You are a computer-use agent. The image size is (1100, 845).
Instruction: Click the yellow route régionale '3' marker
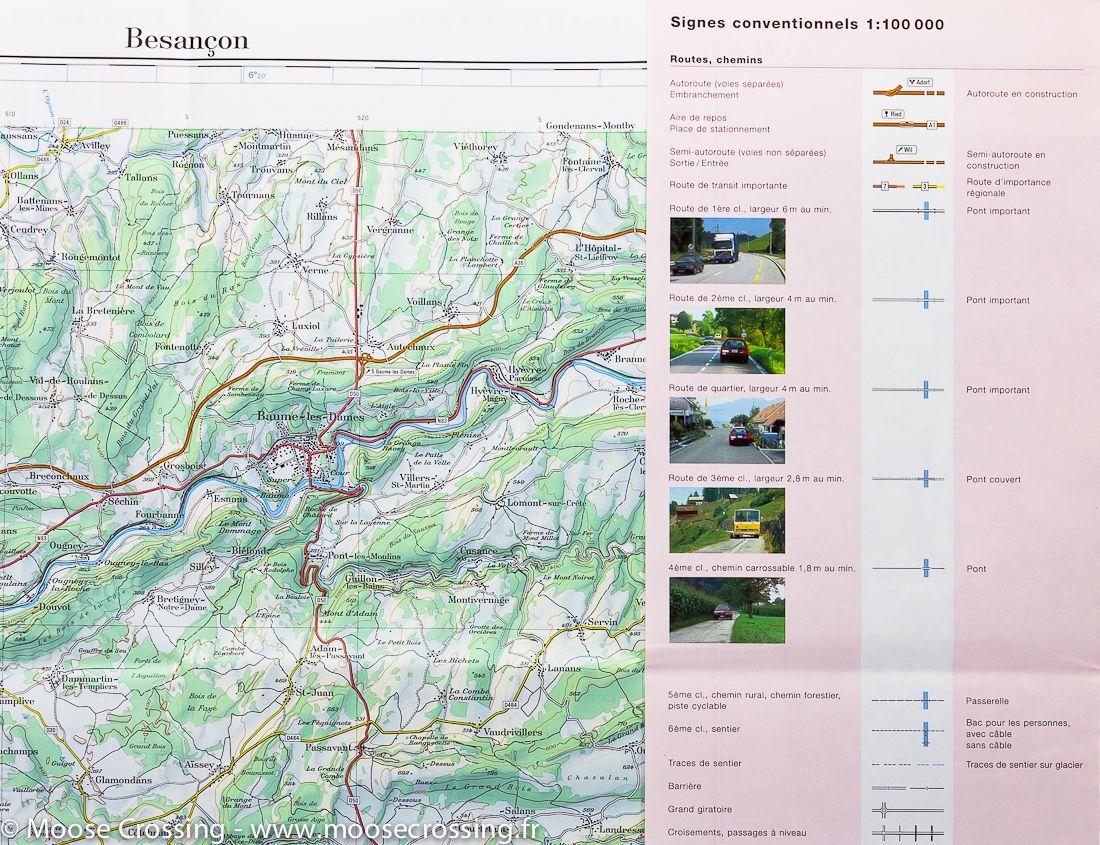coord(924,186)
